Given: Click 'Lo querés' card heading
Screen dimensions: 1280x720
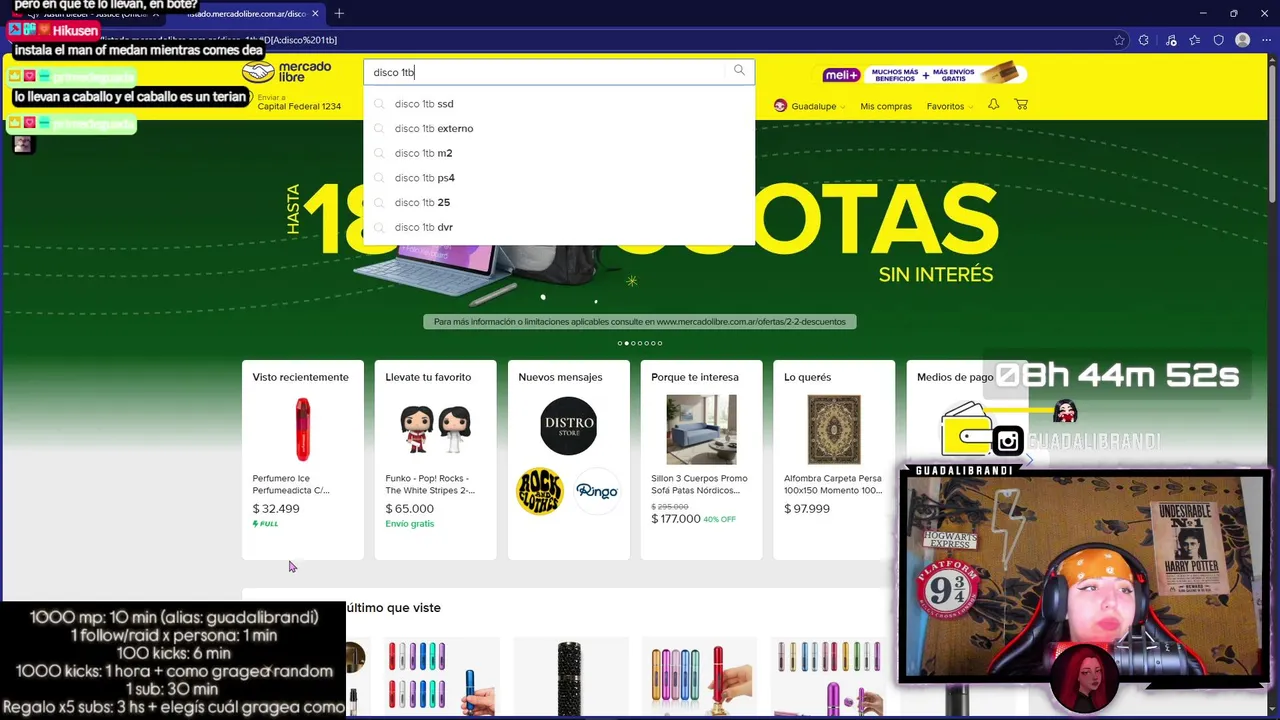Looking at the screenshot, I should pos(808,377).
